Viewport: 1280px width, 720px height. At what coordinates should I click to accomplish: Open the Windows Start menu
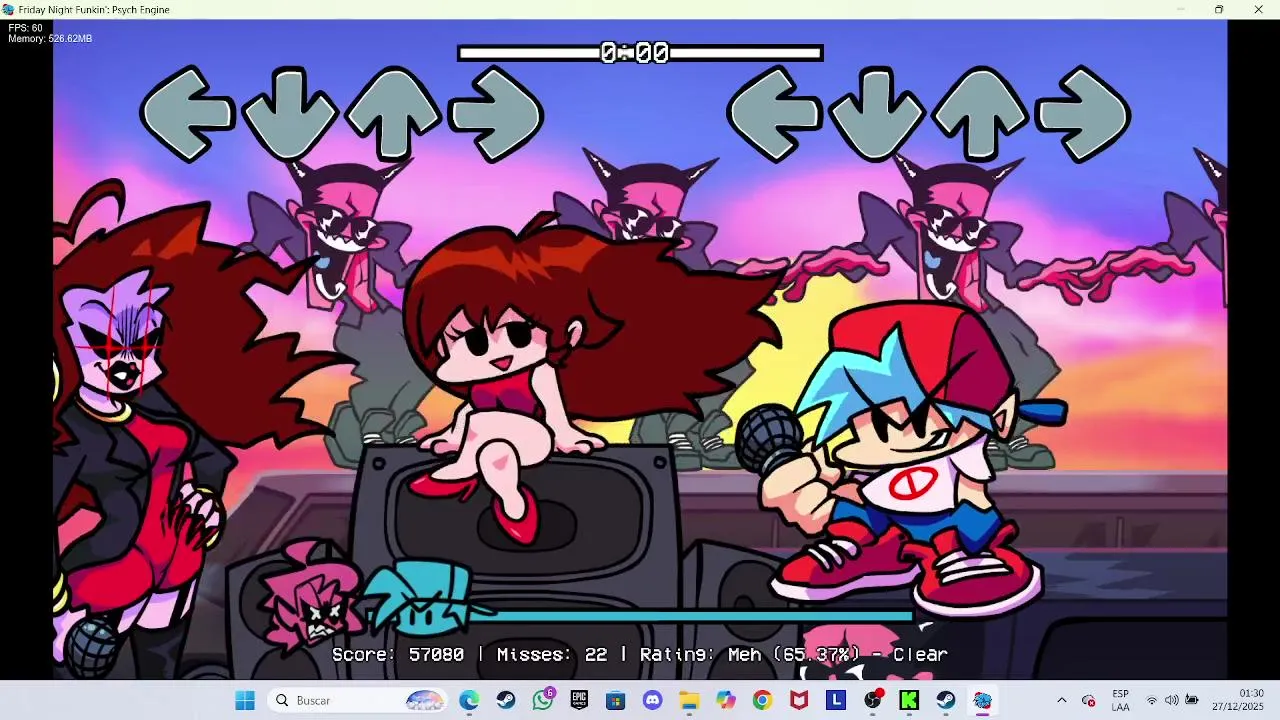(245, 700)
